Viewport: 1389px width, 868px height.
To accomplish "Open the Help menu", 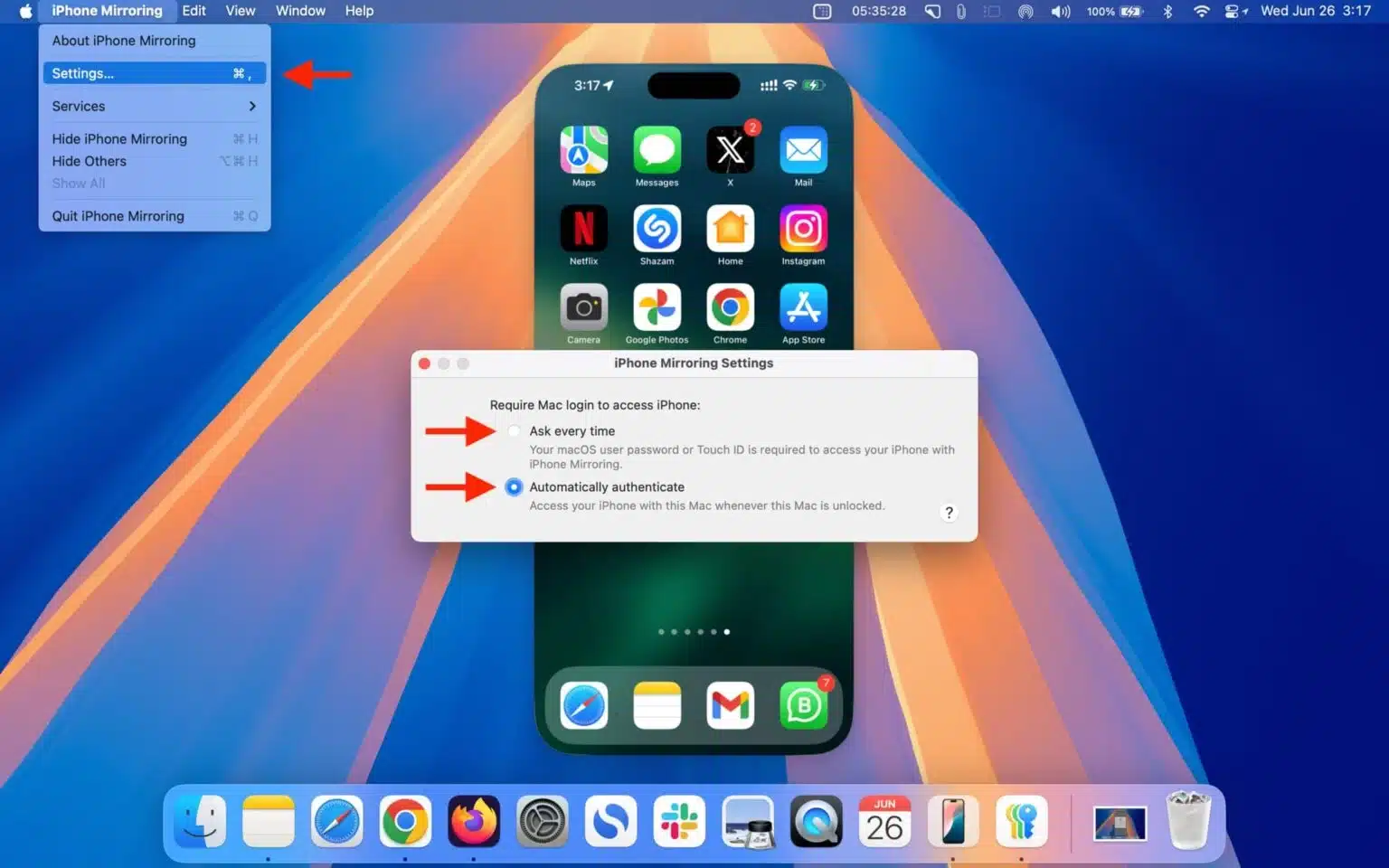I will [x=359, y=11].
